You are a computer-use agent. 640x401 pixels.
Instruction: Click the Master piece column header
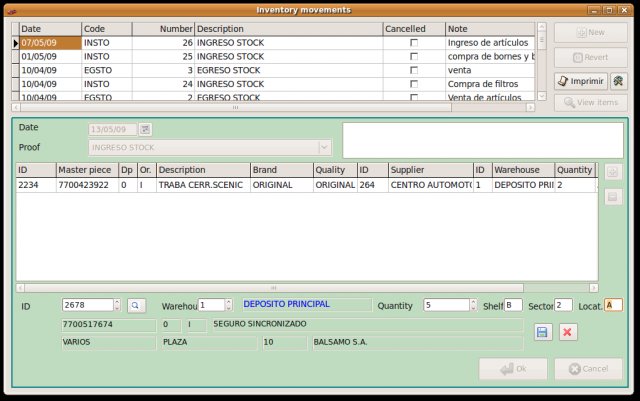(87, 170)
